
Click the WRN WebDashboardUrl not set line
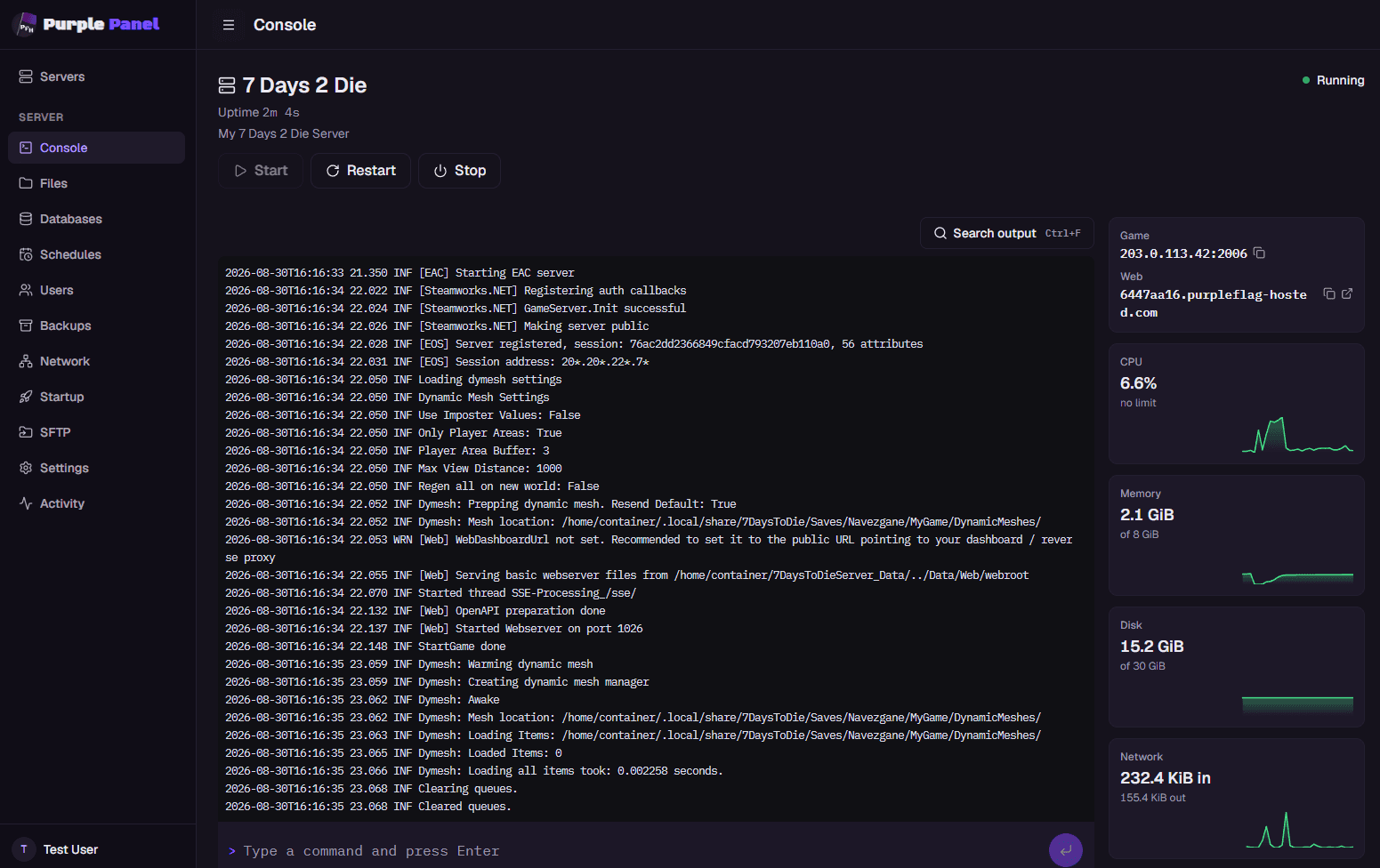(x=649, y=549)
